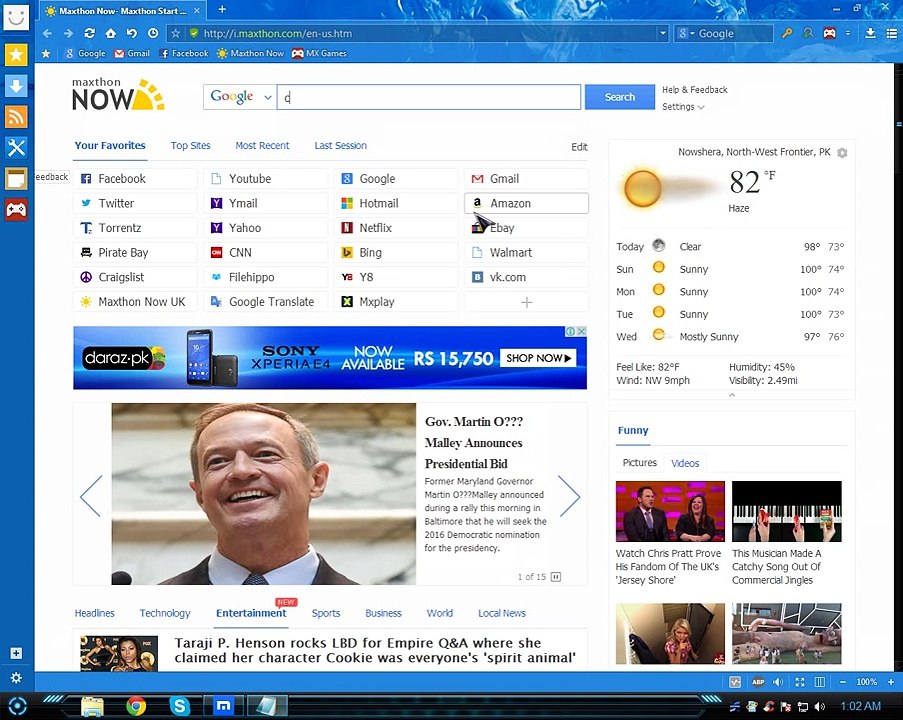Go forward using the forward arrow

(68, 33)
